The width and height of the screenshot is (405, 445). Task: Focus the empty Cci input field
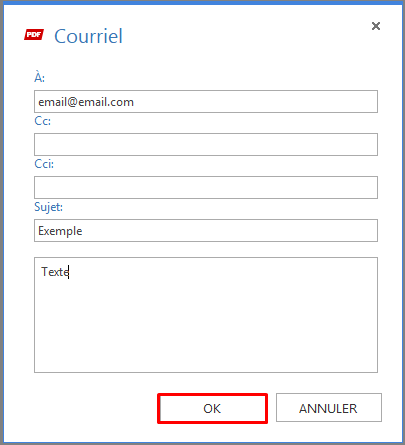(x=206, y=187)
